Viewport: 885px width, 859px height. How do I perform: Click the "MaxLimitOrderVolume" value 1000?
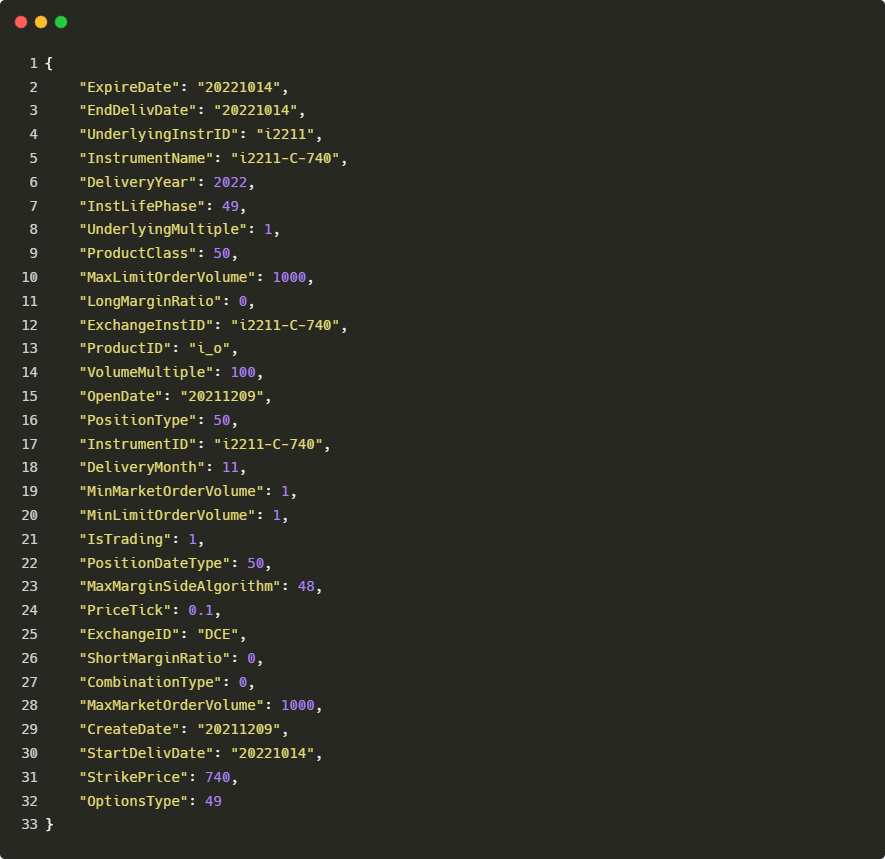(289, 277)
